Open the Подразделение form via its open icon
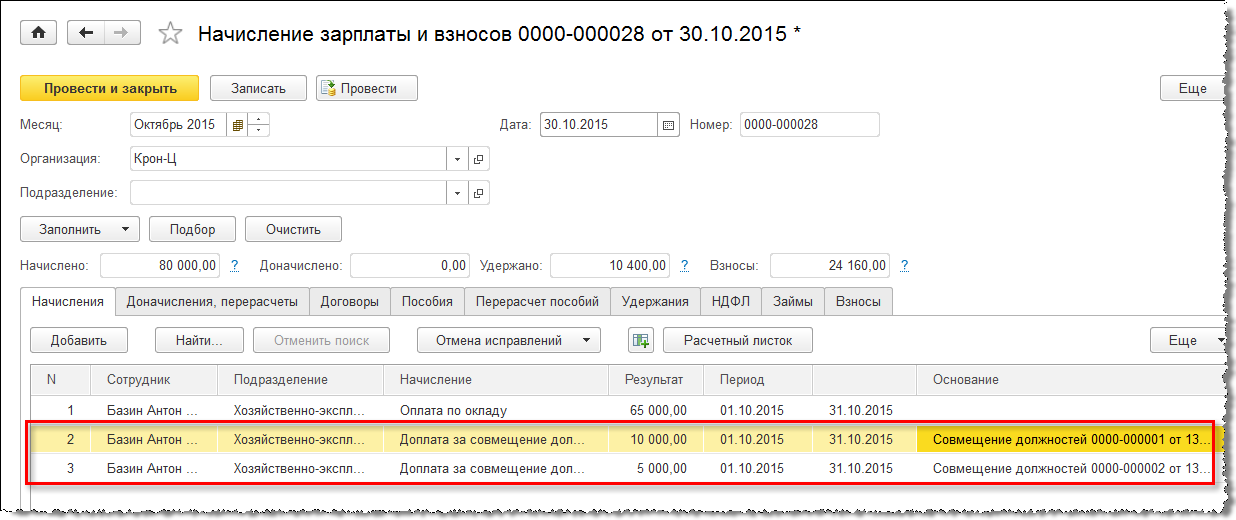 click(478, 192)
